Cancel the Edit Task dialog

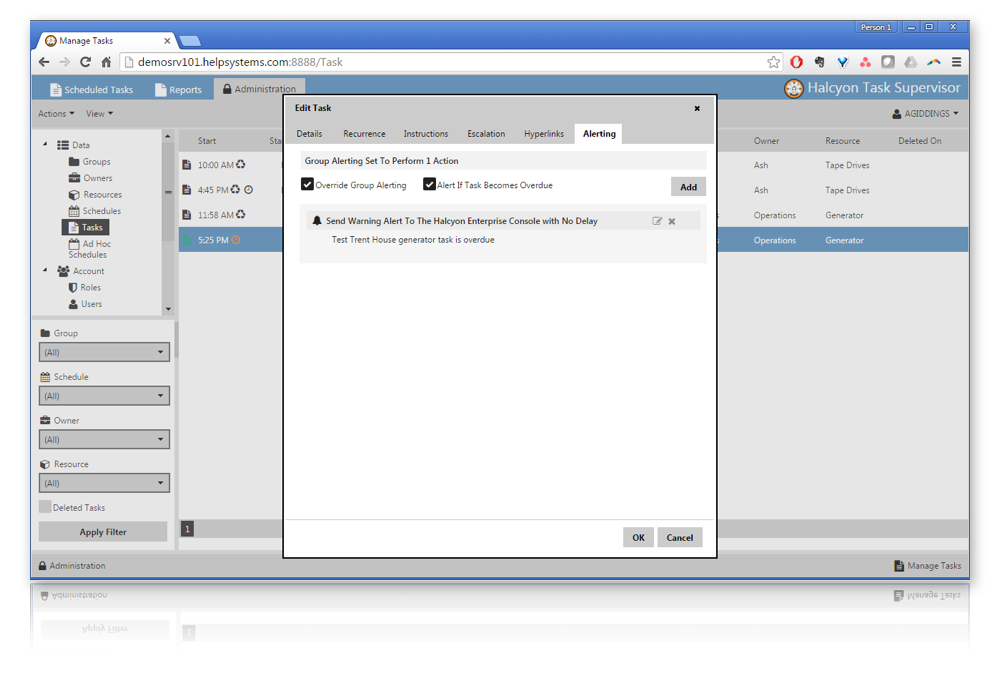click(680, 538)
